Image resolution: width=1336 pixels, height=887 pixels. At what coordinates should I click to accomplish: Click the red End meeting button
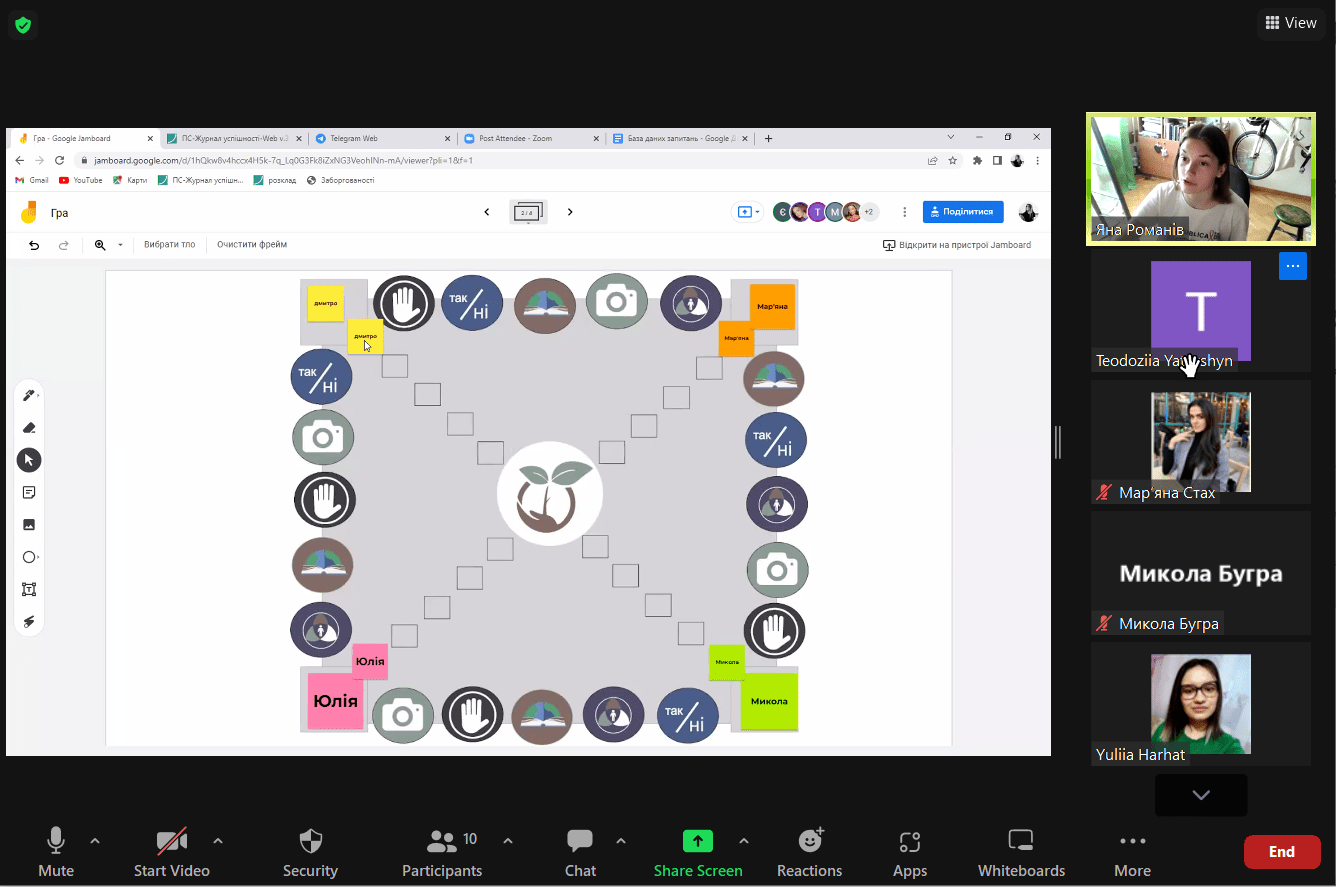(x=1281, y=852)
